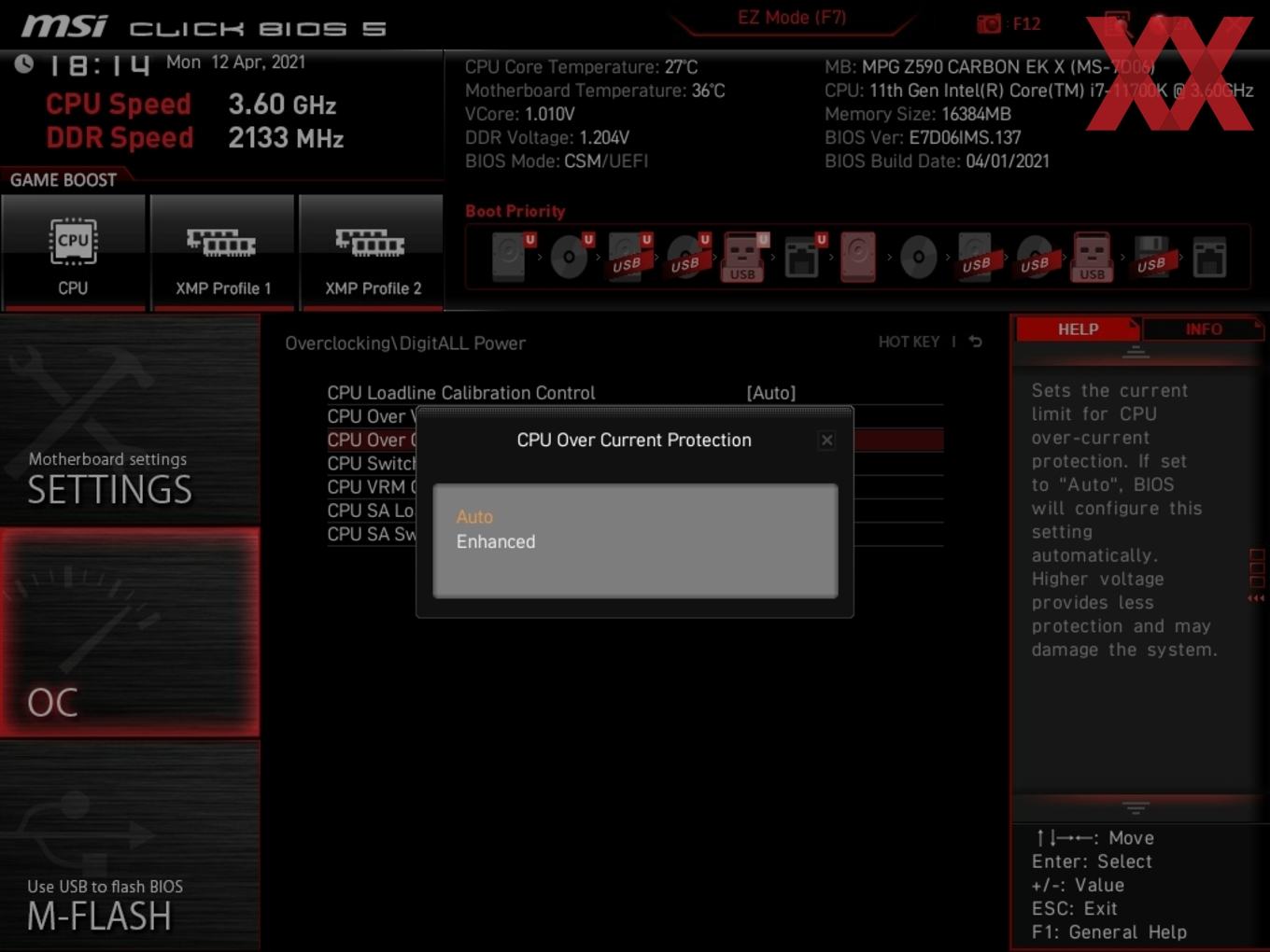Screen dimensions: 1270x952
Task: Select the CPU VRM row behind the dialog
Action: click(x=372, y=487)
